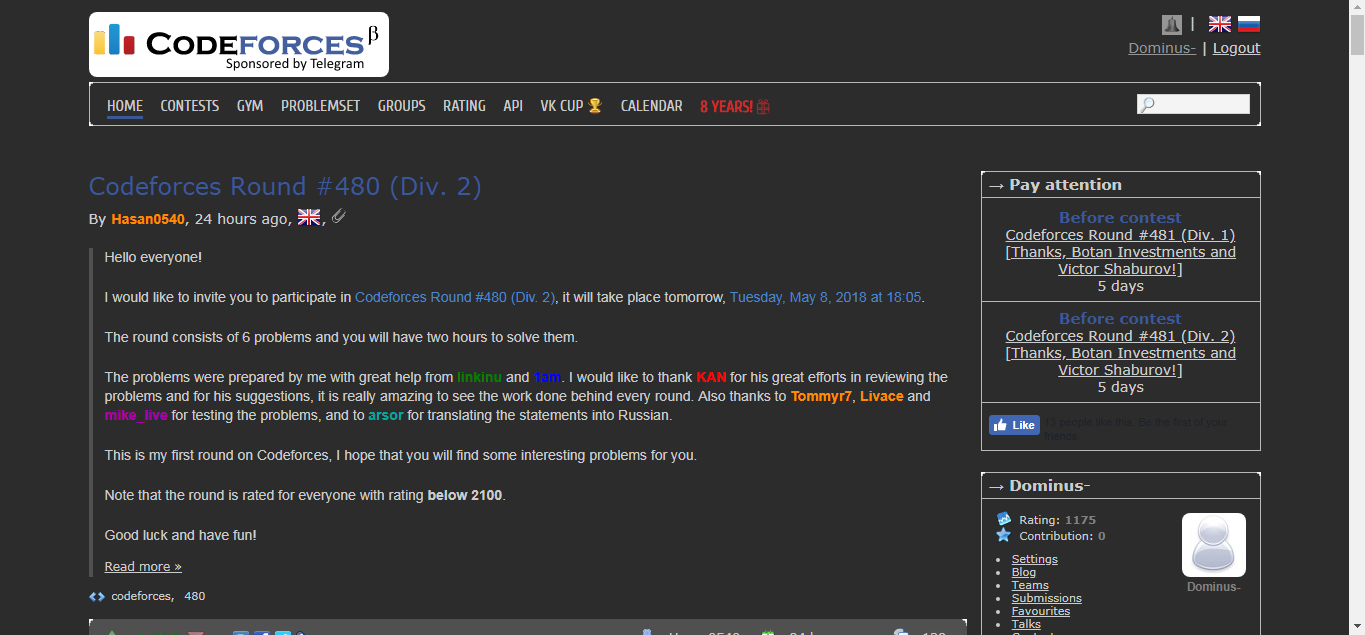This screenshot has height=635, width=1365.
Task: Open the PROBLEMSET section
Action: tap(320, 105)
